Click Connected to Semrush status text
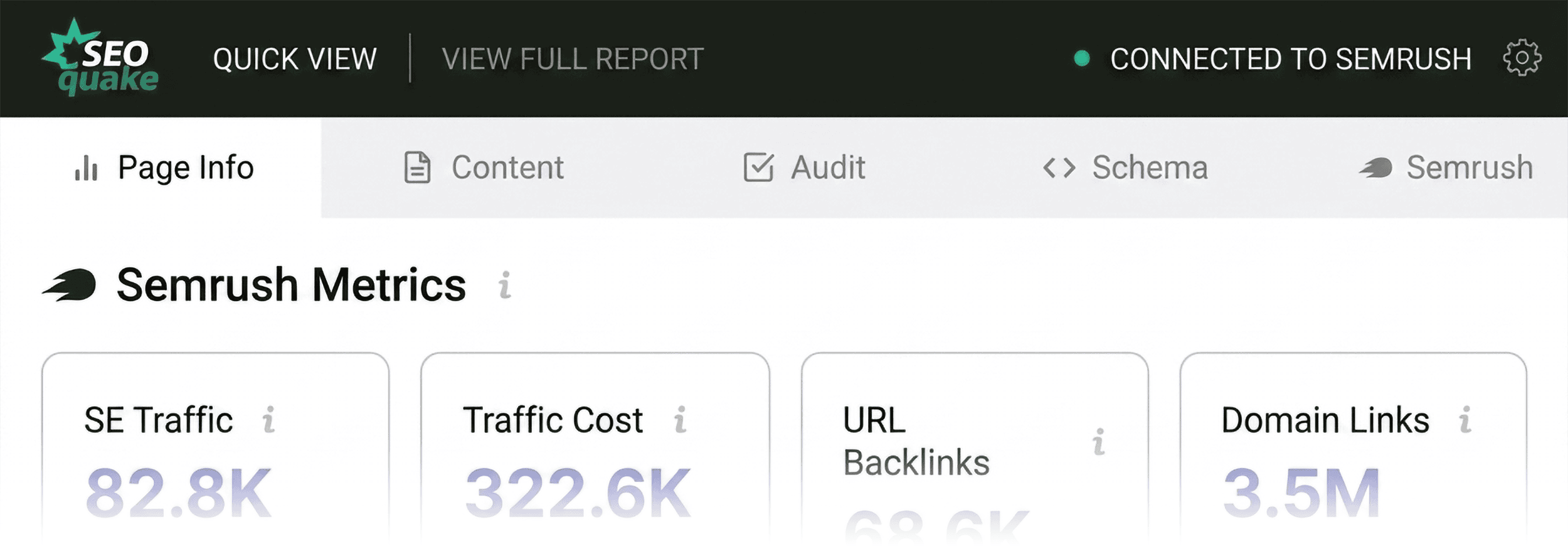 1291,59
